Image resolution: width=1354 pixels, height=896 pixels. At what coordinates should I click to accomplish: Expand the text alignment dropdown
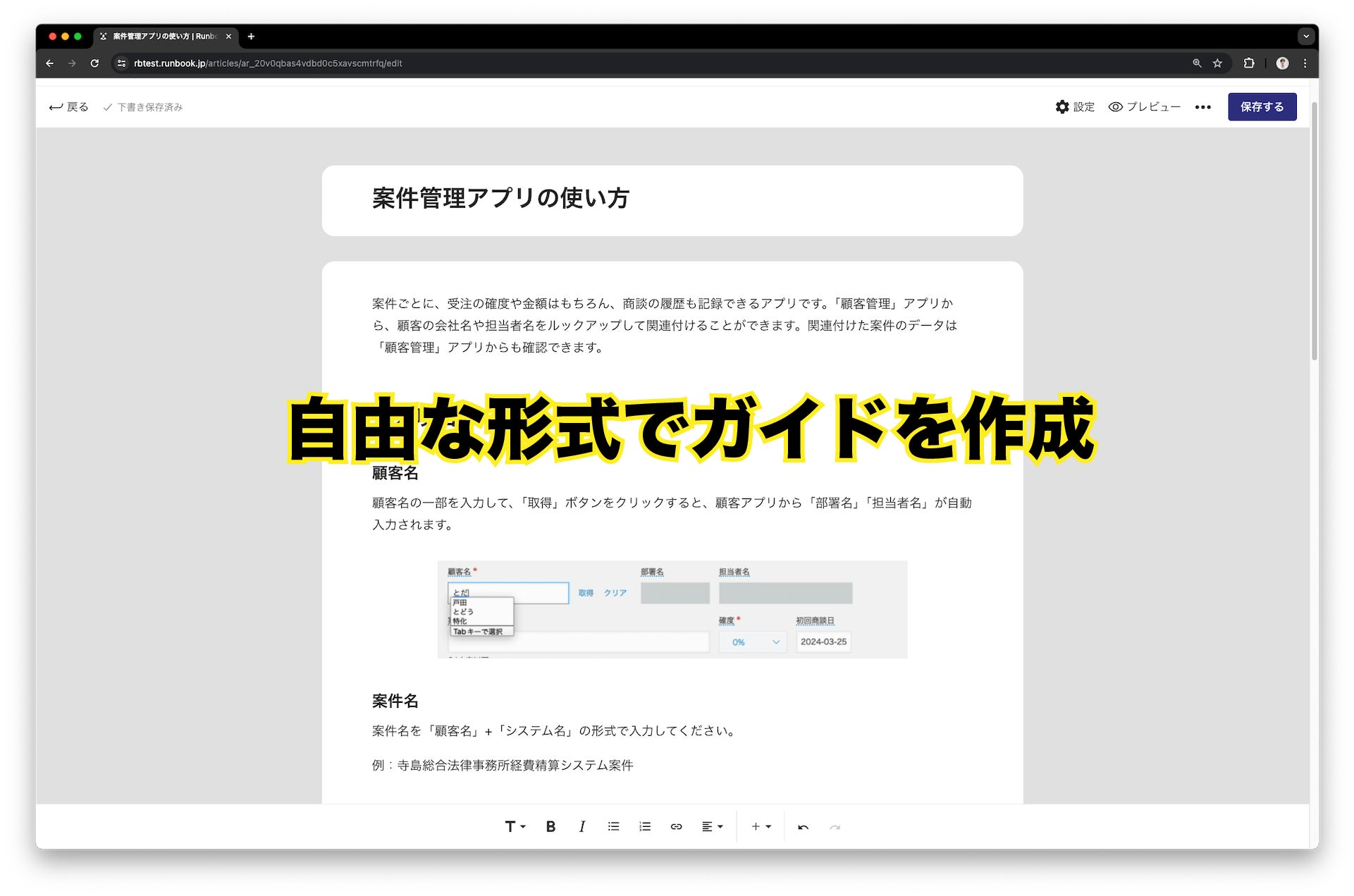click(712, 826)
